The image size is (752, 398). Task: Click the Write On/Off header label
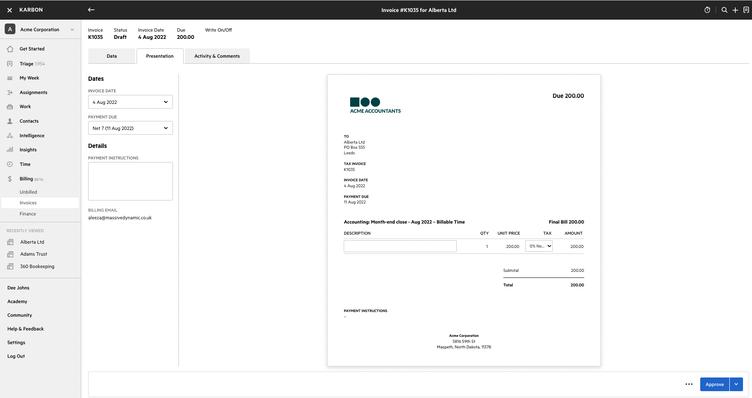(x=218, y=30)
